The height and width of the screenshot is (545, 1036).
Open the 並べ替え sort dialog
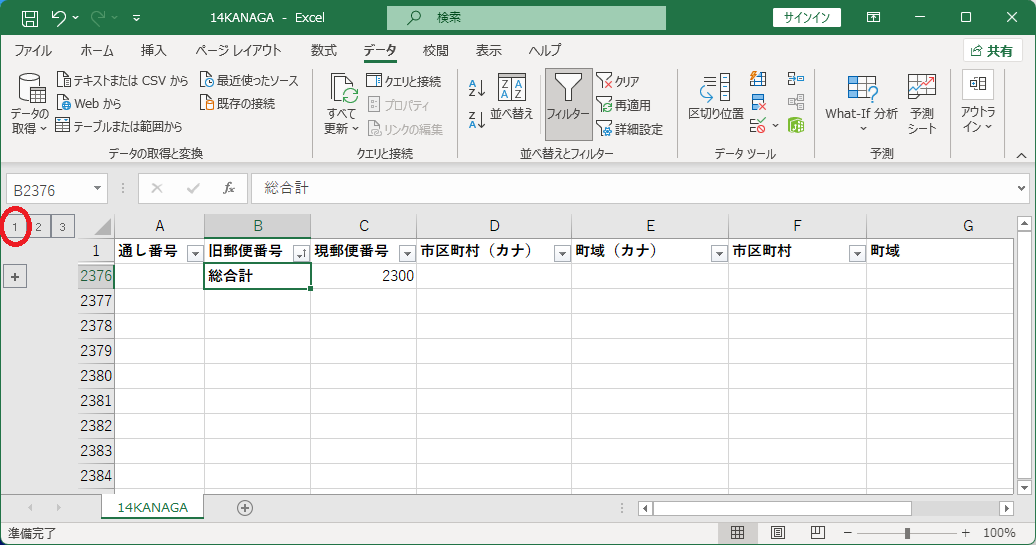[512, 97]
